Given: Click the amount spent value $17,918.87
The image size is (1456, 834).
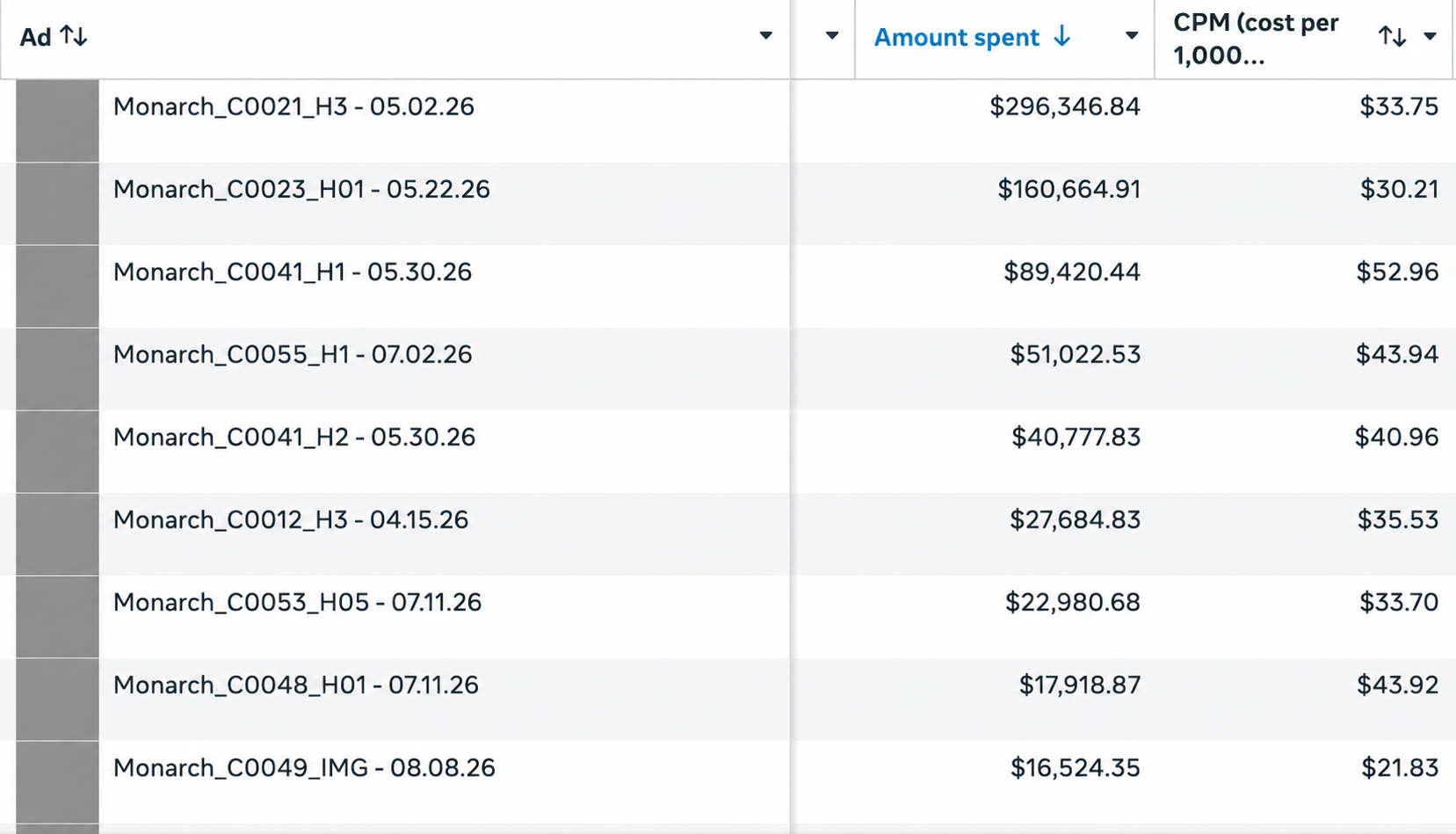Looking at the screenshot, I should click(1080, 685).
